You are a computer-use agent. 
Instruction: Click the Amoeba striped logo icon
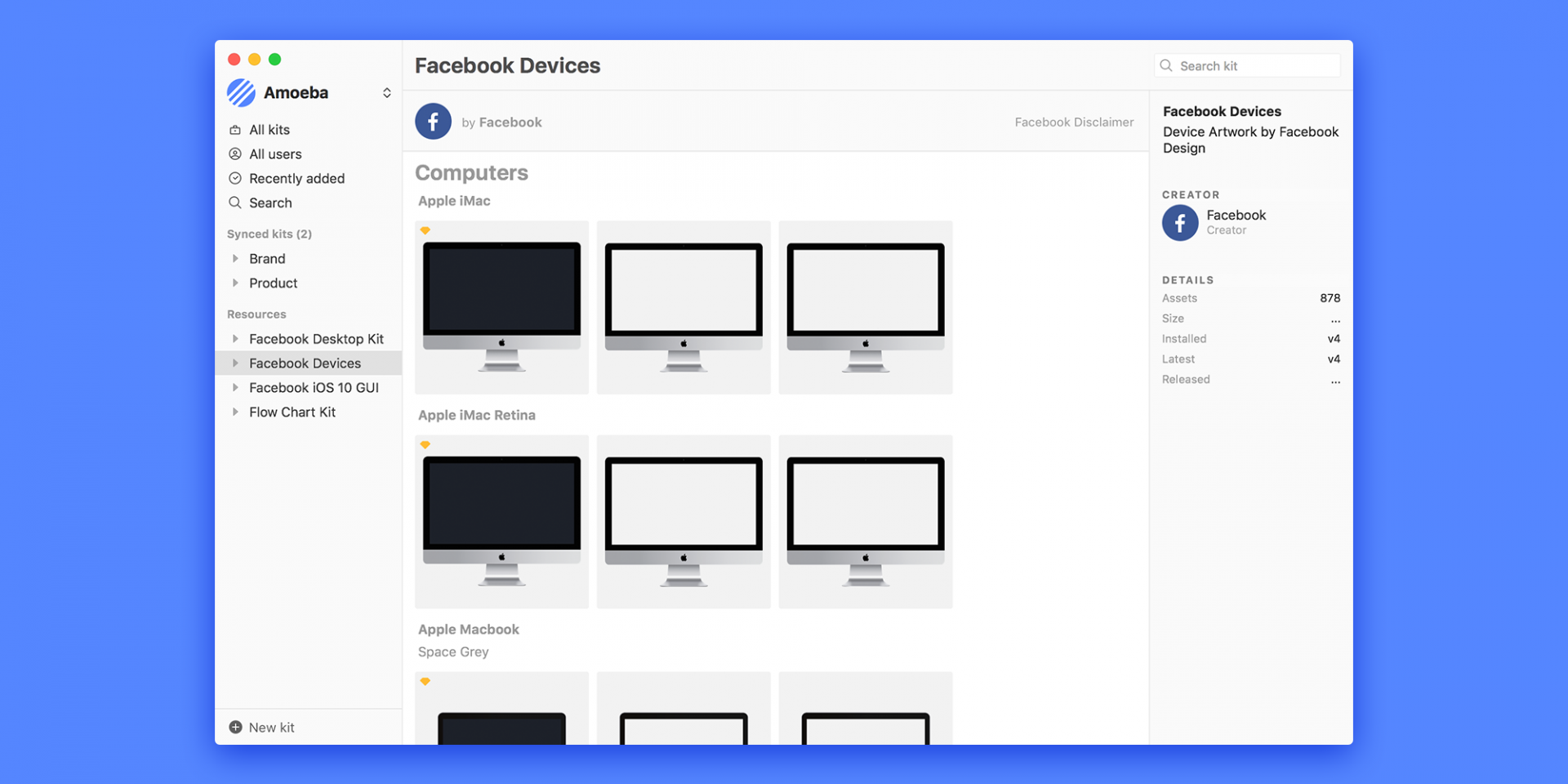241,93
